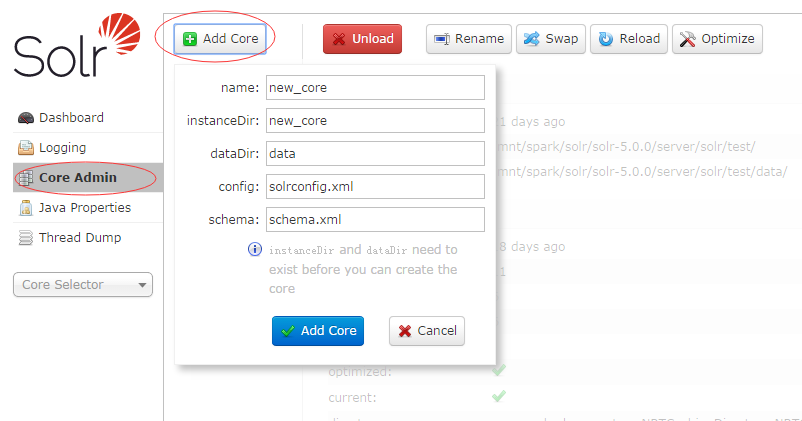The image size is (802, 421).
Task: Reload the selected core
Action: click(629, 39)
